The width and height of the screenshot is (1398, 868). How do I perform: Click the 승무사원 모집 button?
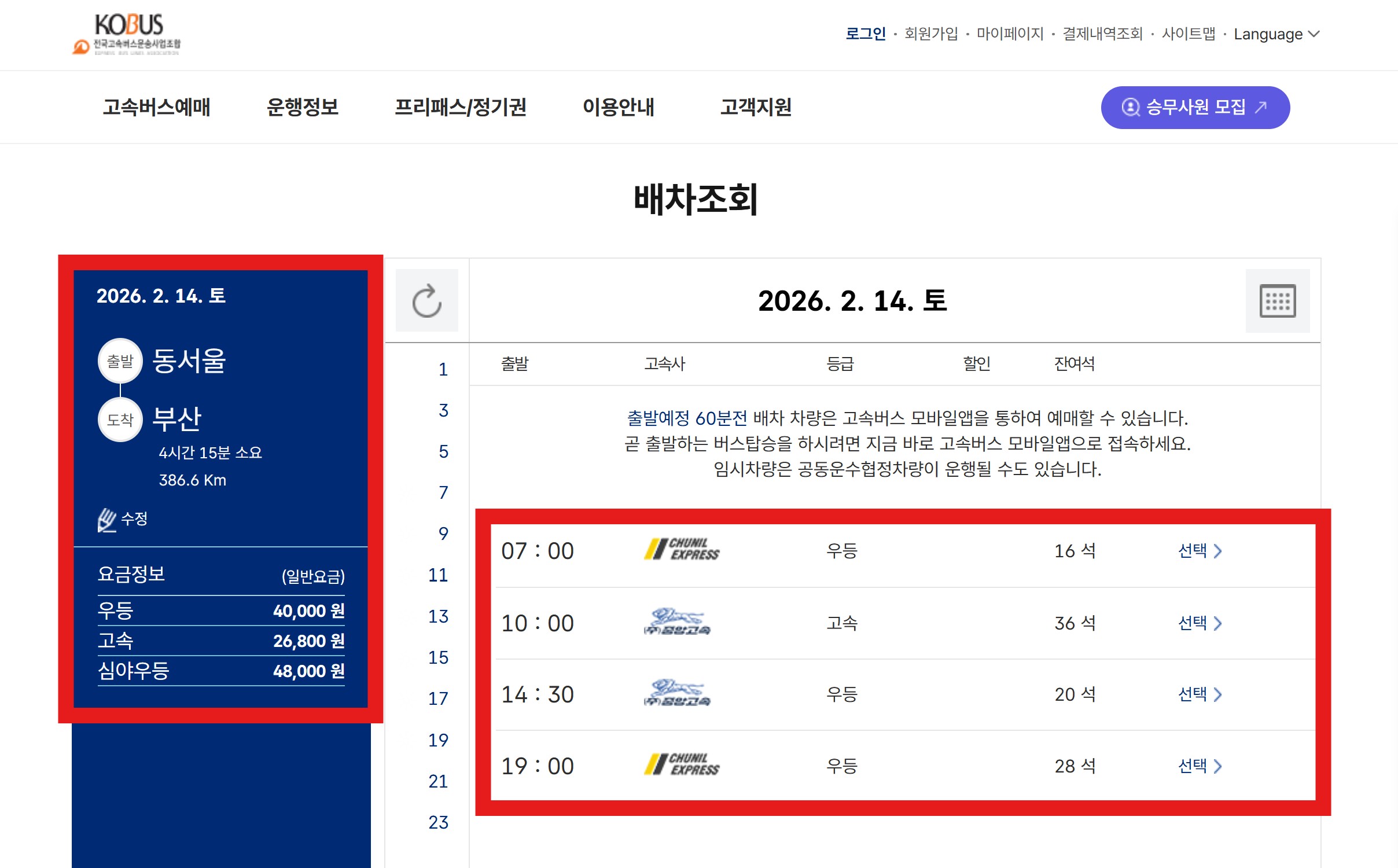tap(1195, 108)
